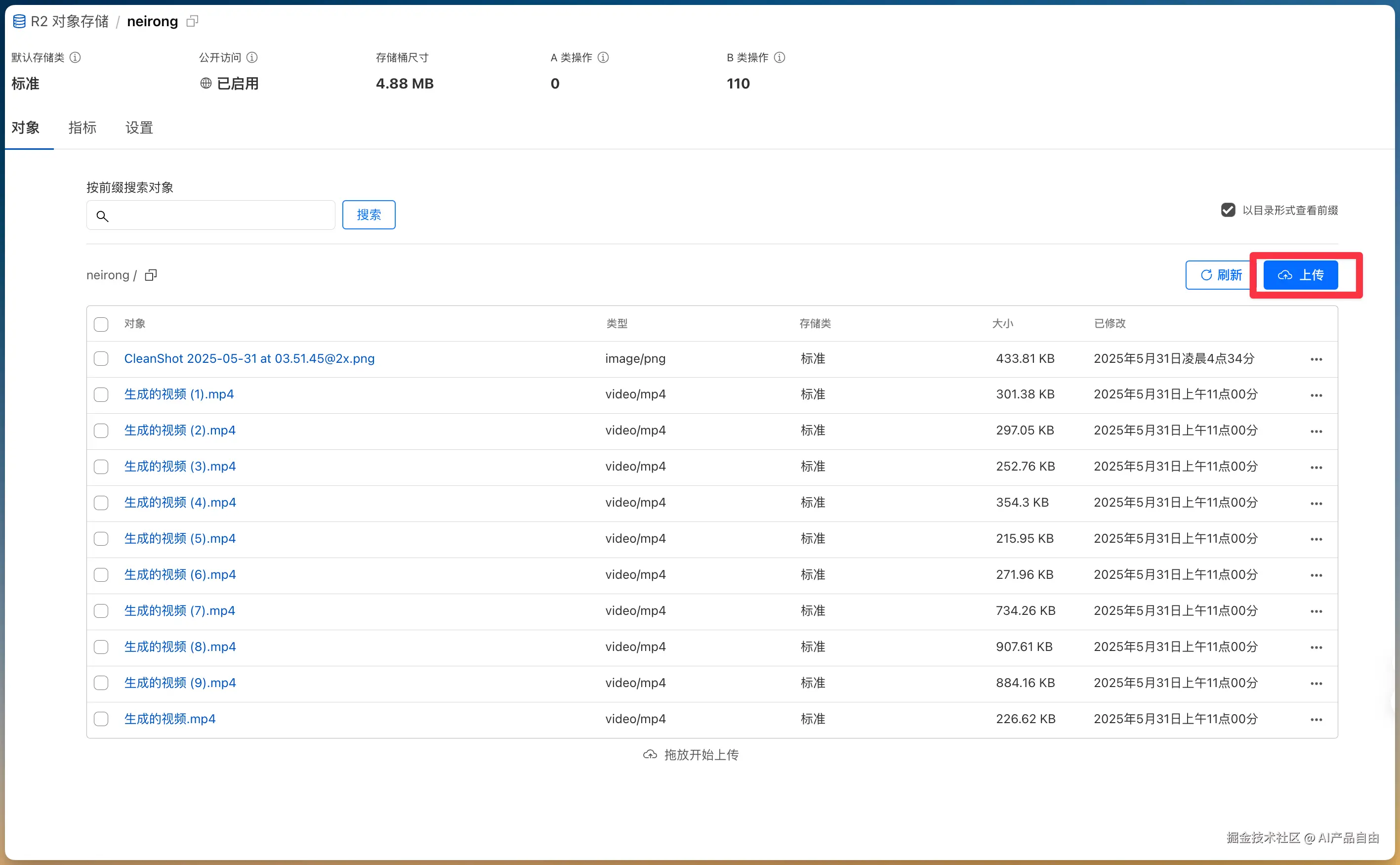Image resolution: width=1400 pixels, height=865 pixels.
Task: Select checkbox for 生成的视频 (3).mp4
Action: point(101,467)
